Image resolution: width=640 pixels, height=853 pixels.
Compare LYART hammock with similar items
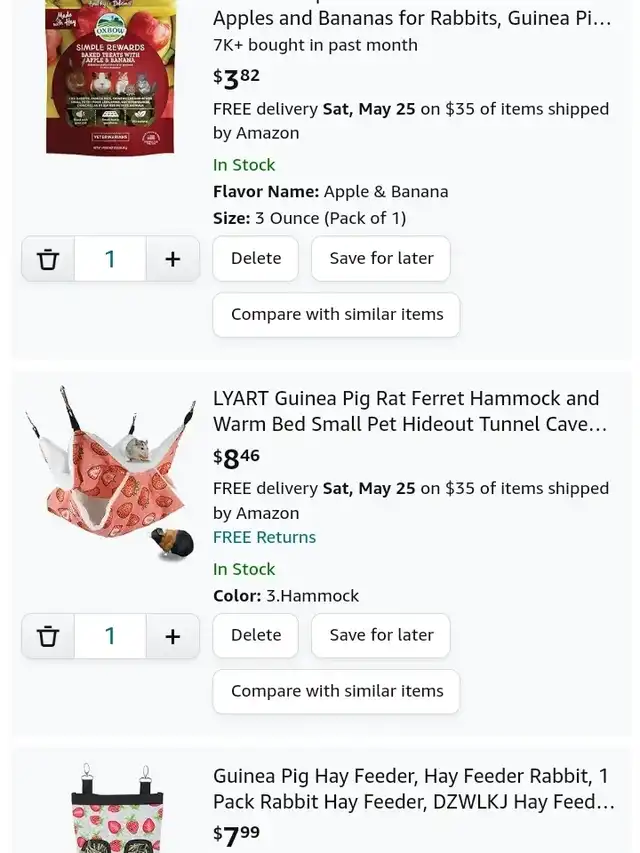click(x=336, y=691)
